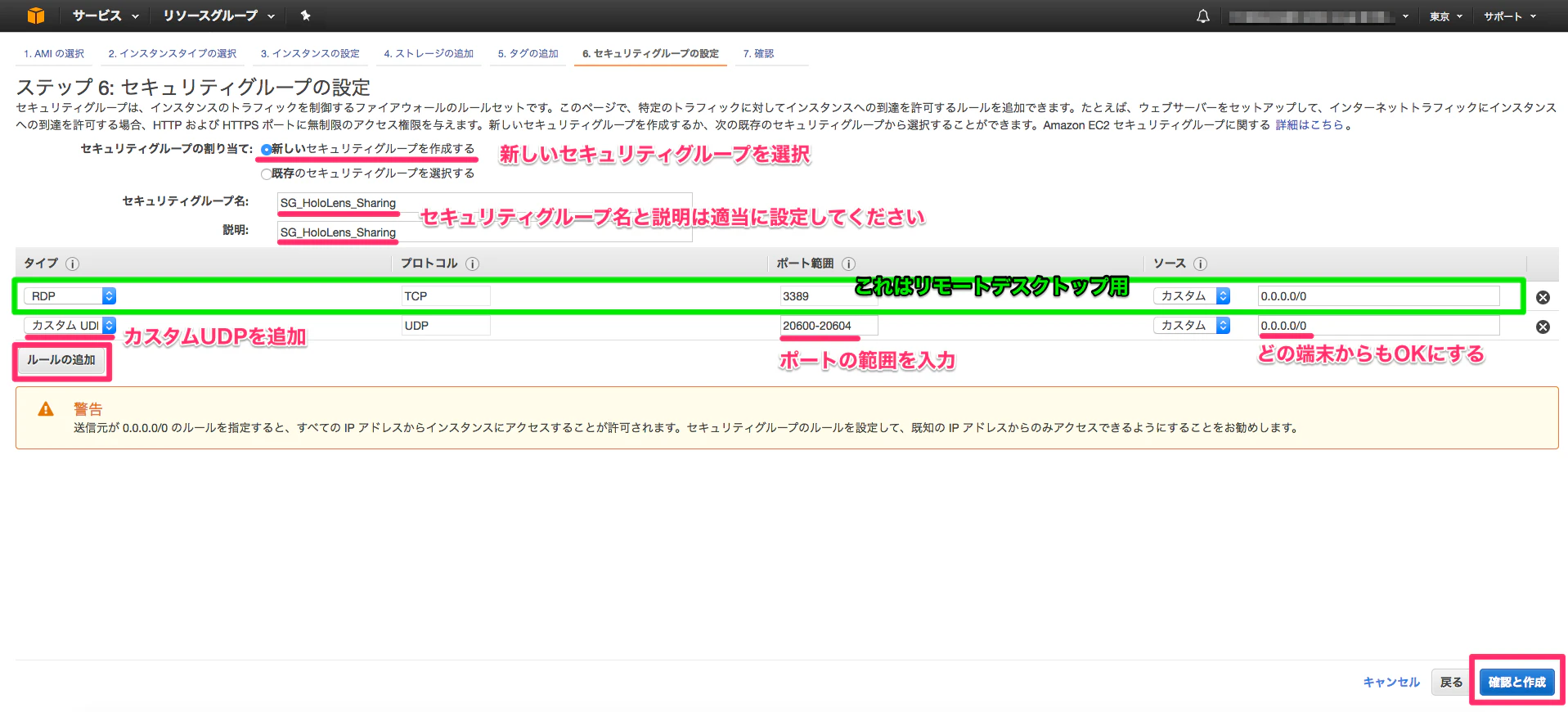1568x712 pixels.
Task: Go to step 7. 確認 tab
Action: tap(758, 54)
